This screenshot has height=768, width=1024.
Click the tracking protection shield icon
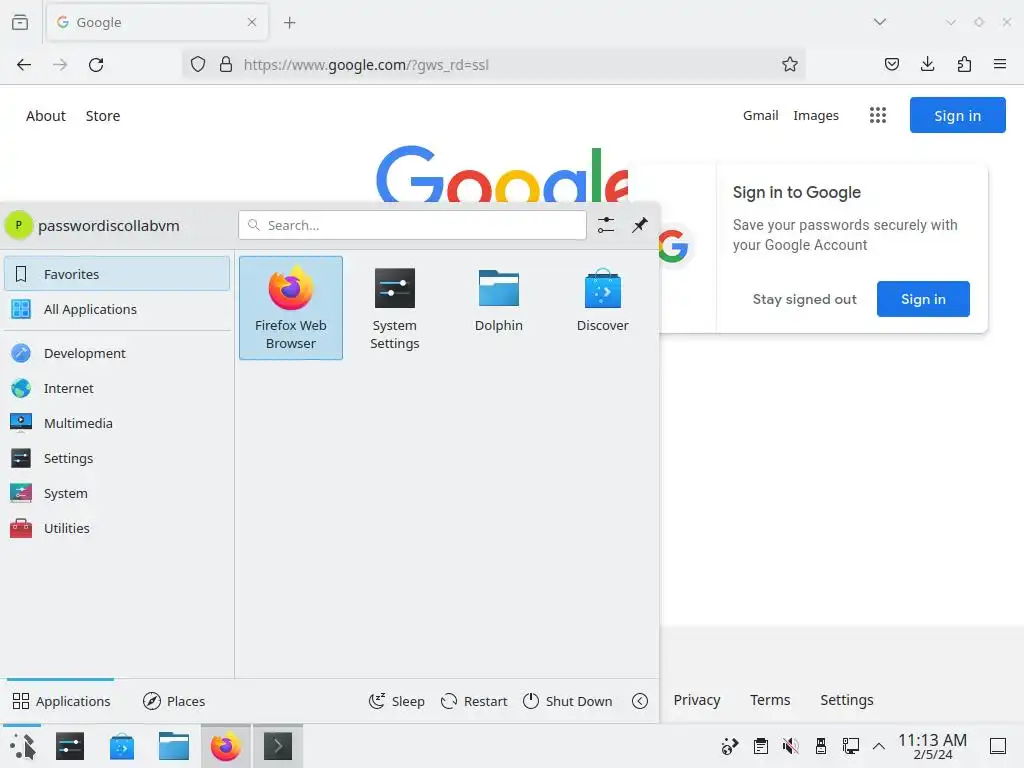point(198,65)
